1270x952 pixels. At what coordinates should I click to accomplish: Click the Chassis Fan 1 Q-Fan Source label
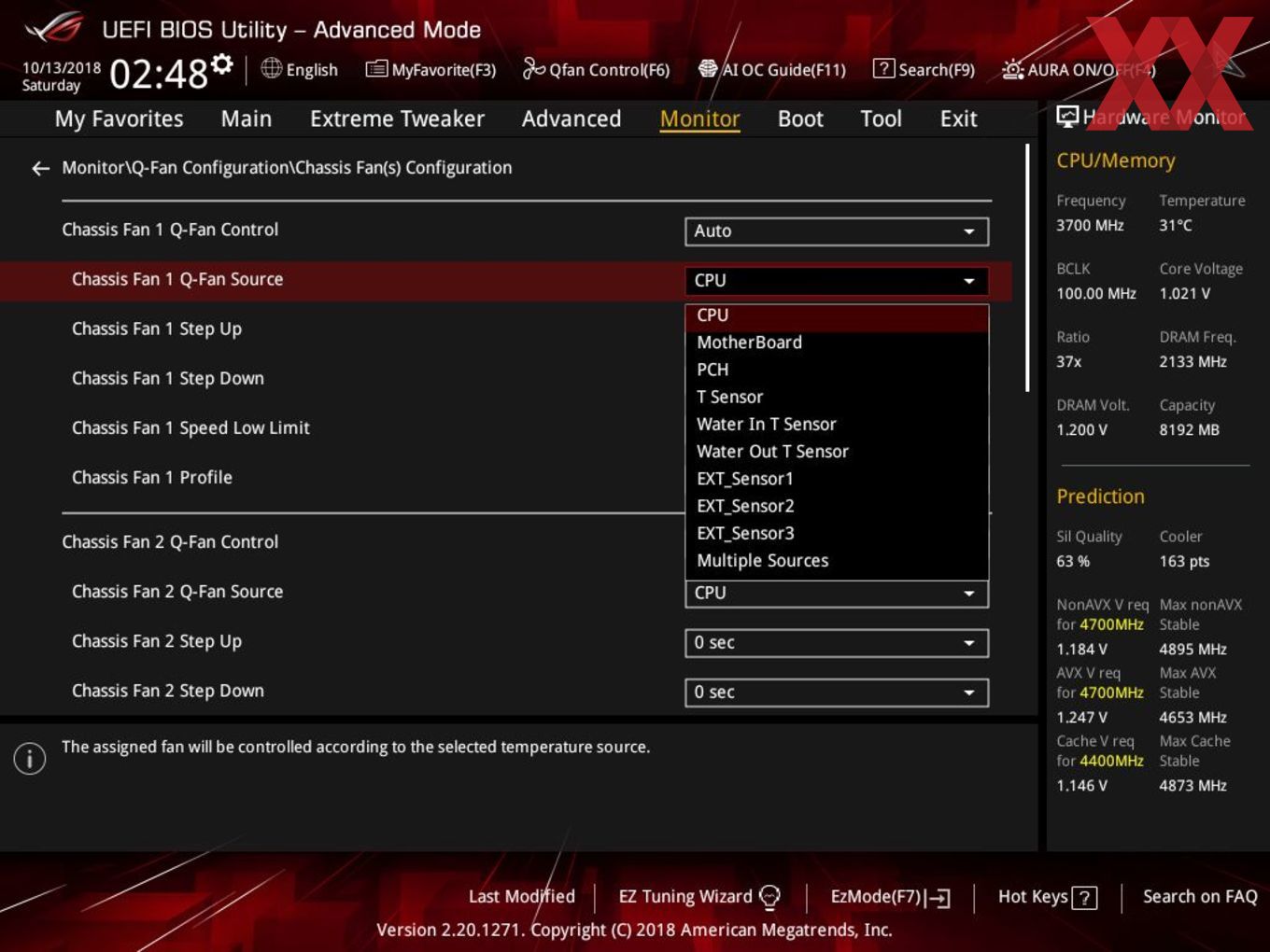177,279
